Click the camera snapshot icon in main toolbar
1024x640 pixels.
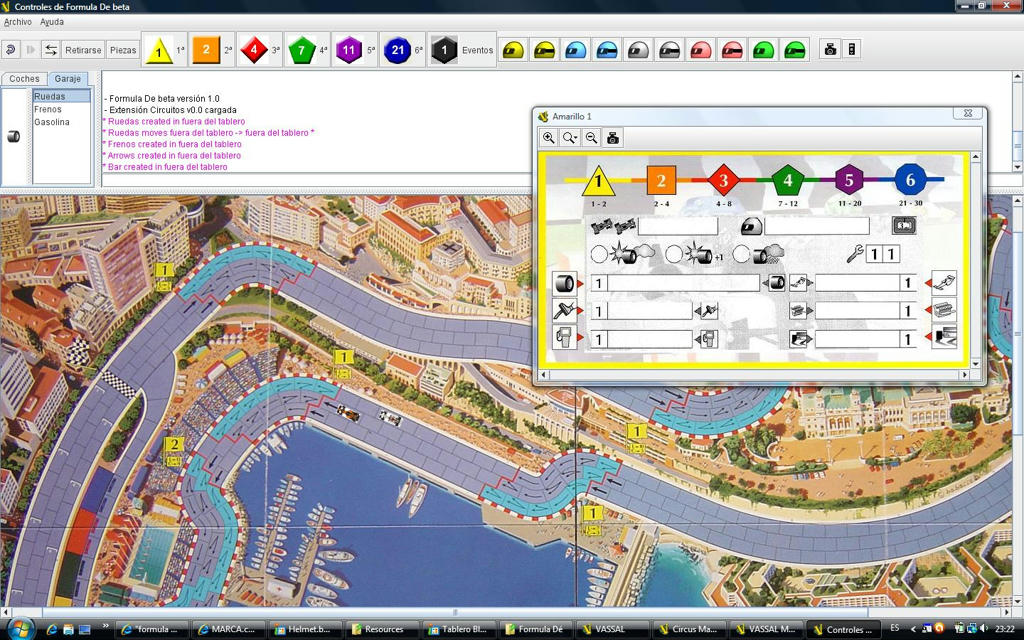click(x=831, y=49)
